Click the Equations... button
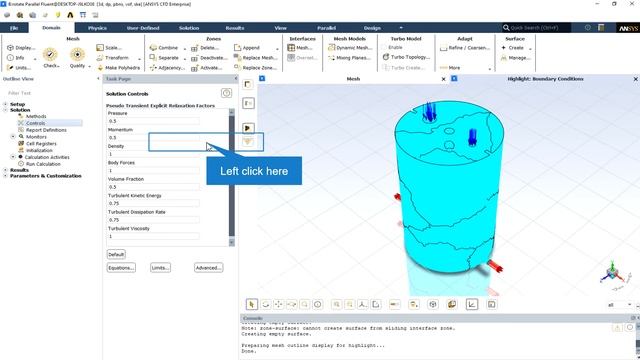The height and width of the screenshot is (360, 640). 121,268
